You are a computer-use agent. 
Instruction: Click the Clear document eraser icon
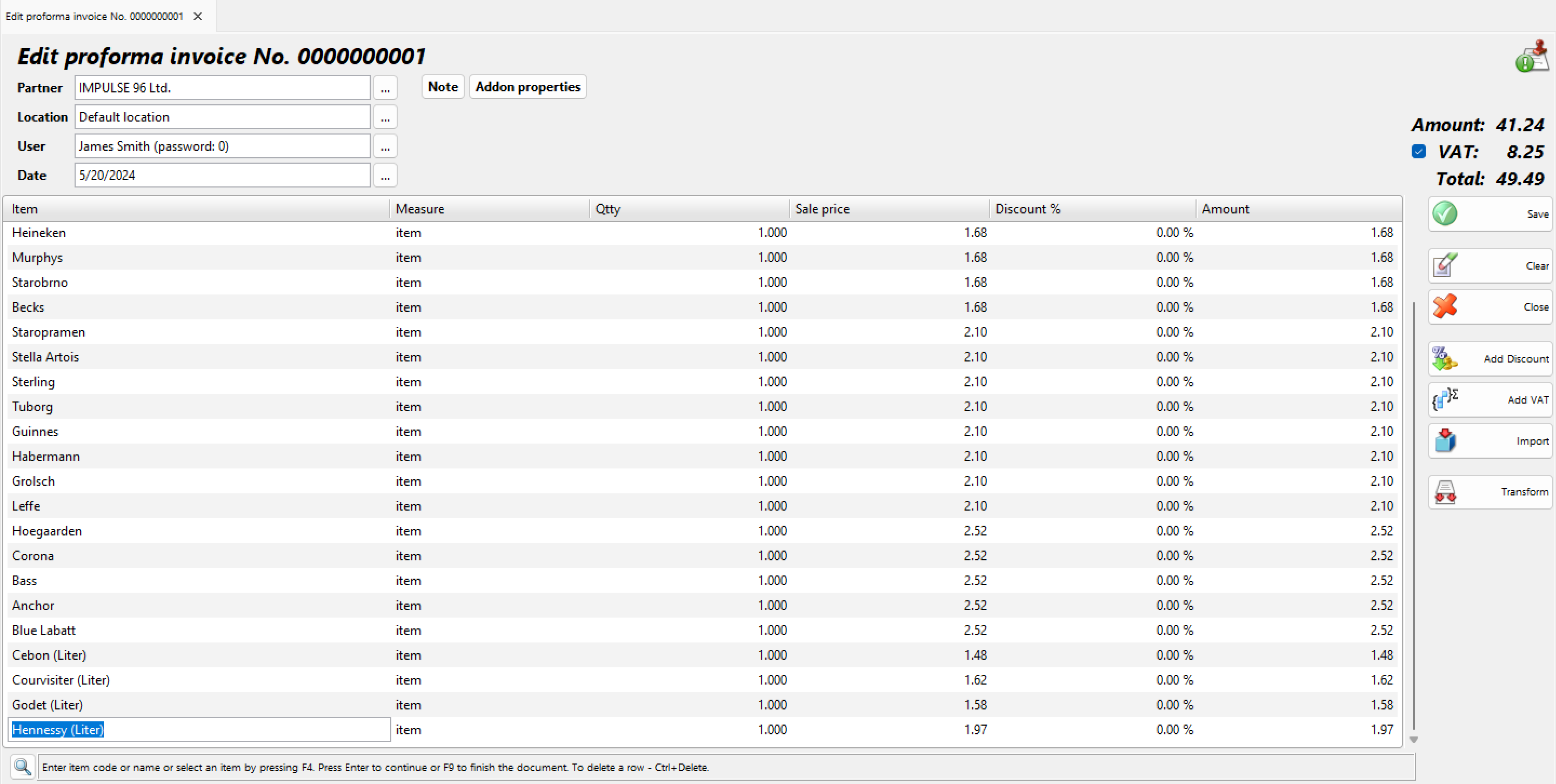pyautogui.click(x=1445, y=265)
